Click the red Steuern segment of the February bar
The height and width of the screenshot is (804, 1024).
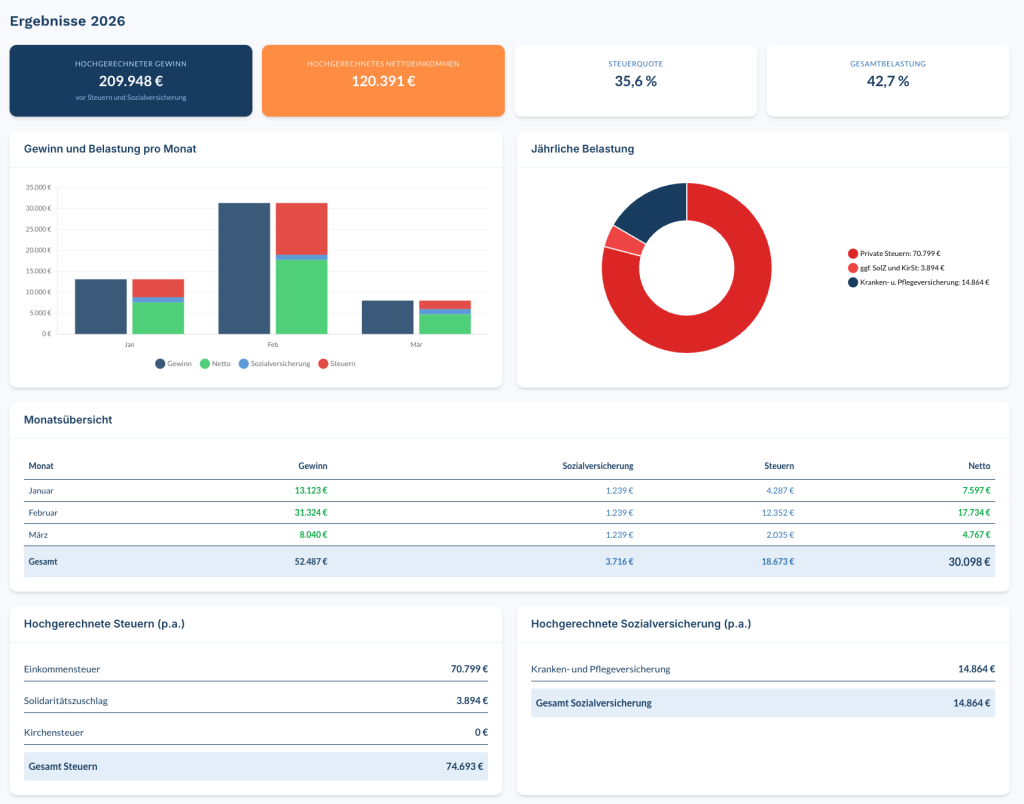click(302, 228)
